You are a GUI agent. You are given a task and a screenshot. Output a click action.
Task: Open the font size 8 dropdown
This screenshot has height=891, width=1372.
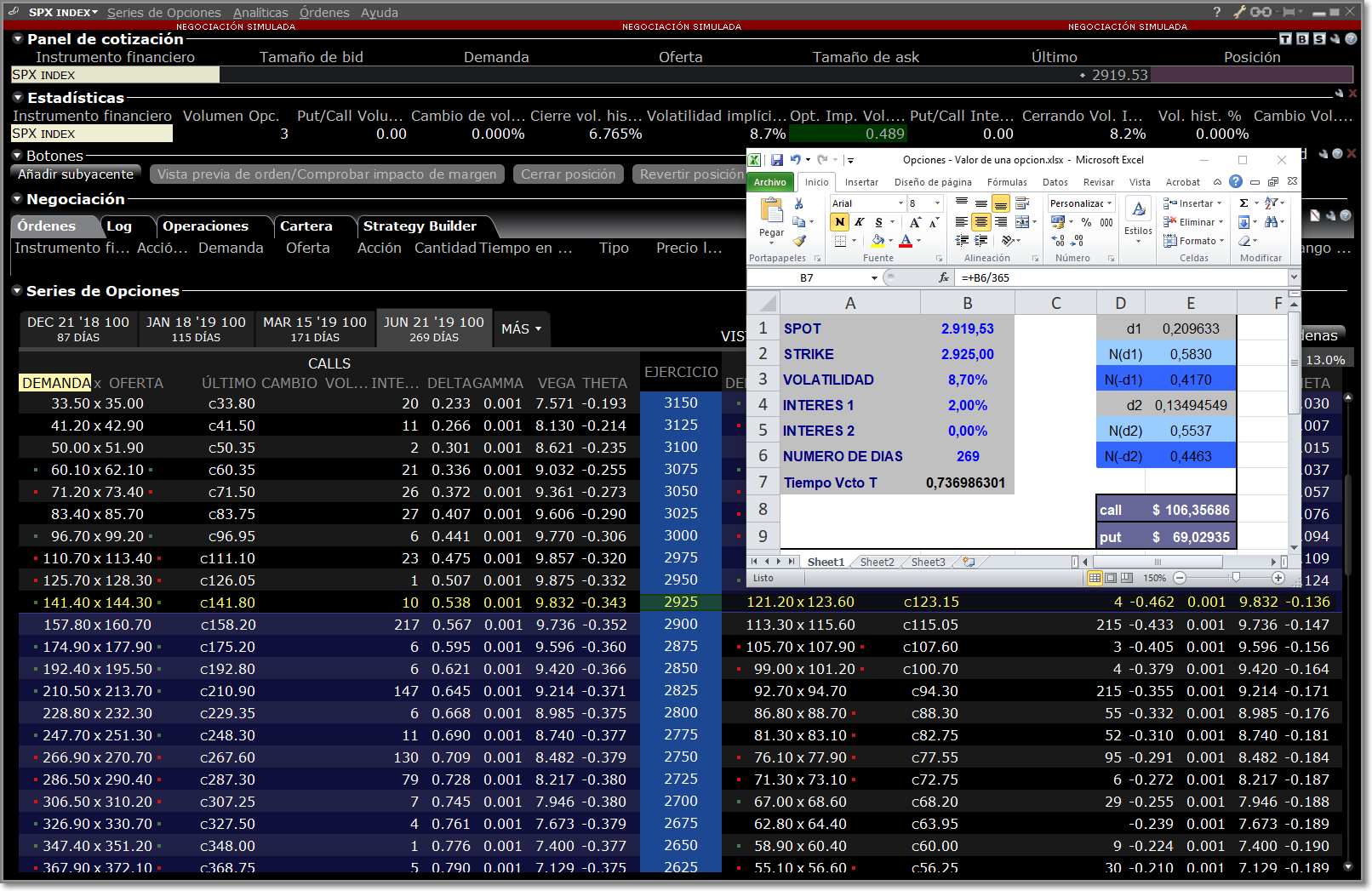pyautogui.click(x=938, y=203)
